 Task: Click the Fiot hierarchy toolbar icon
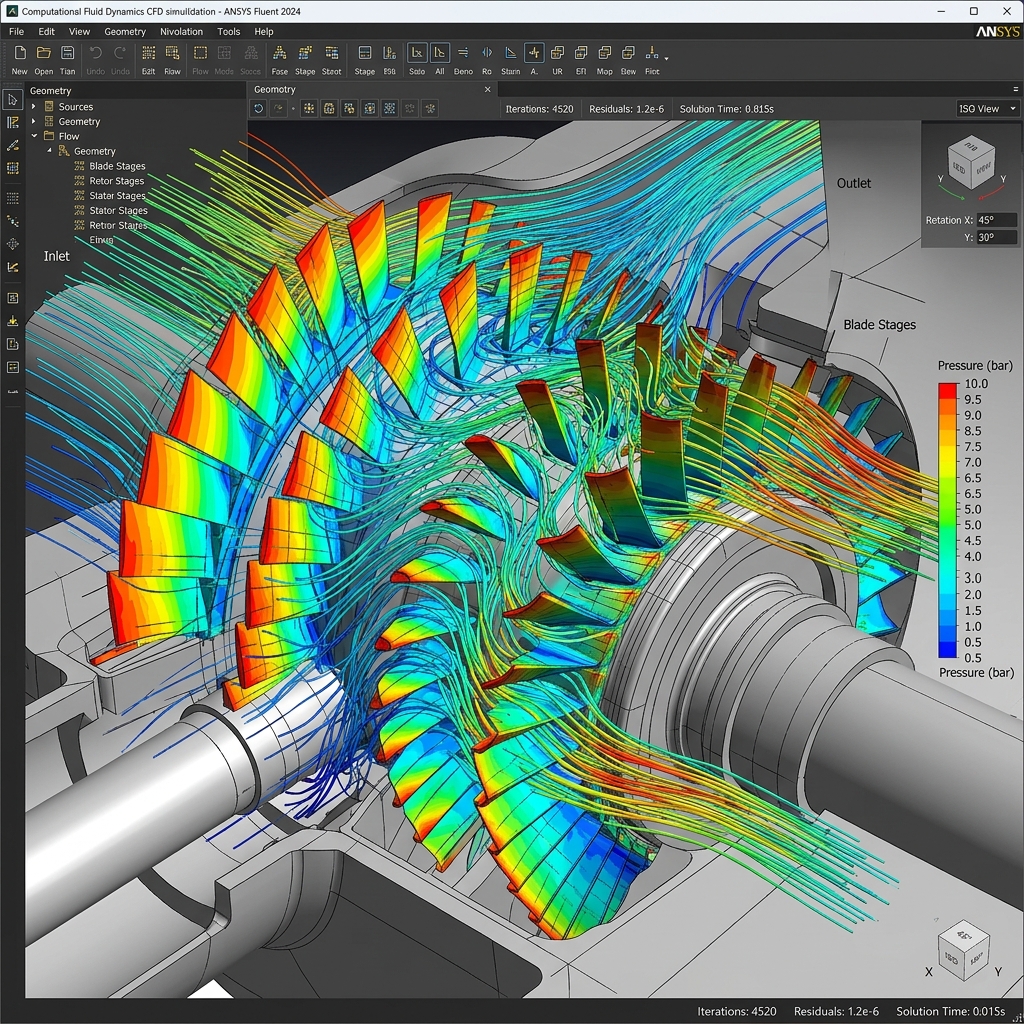pos(652,53)
